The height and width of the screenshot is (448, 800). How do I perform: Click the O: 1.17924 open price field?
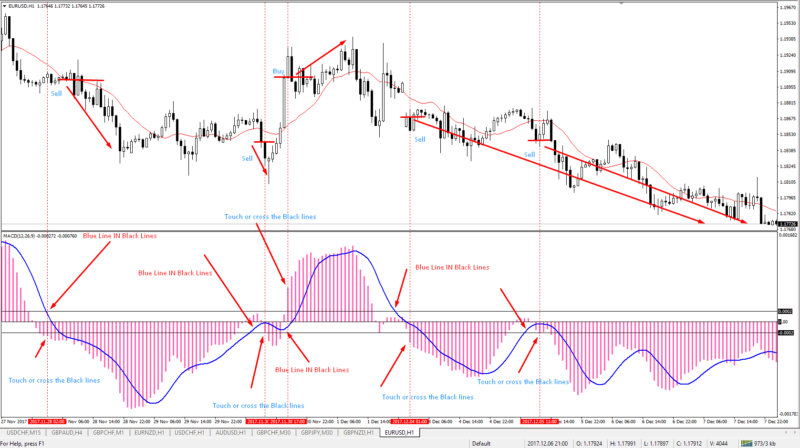pyautogui.click(x=589, y=443)
